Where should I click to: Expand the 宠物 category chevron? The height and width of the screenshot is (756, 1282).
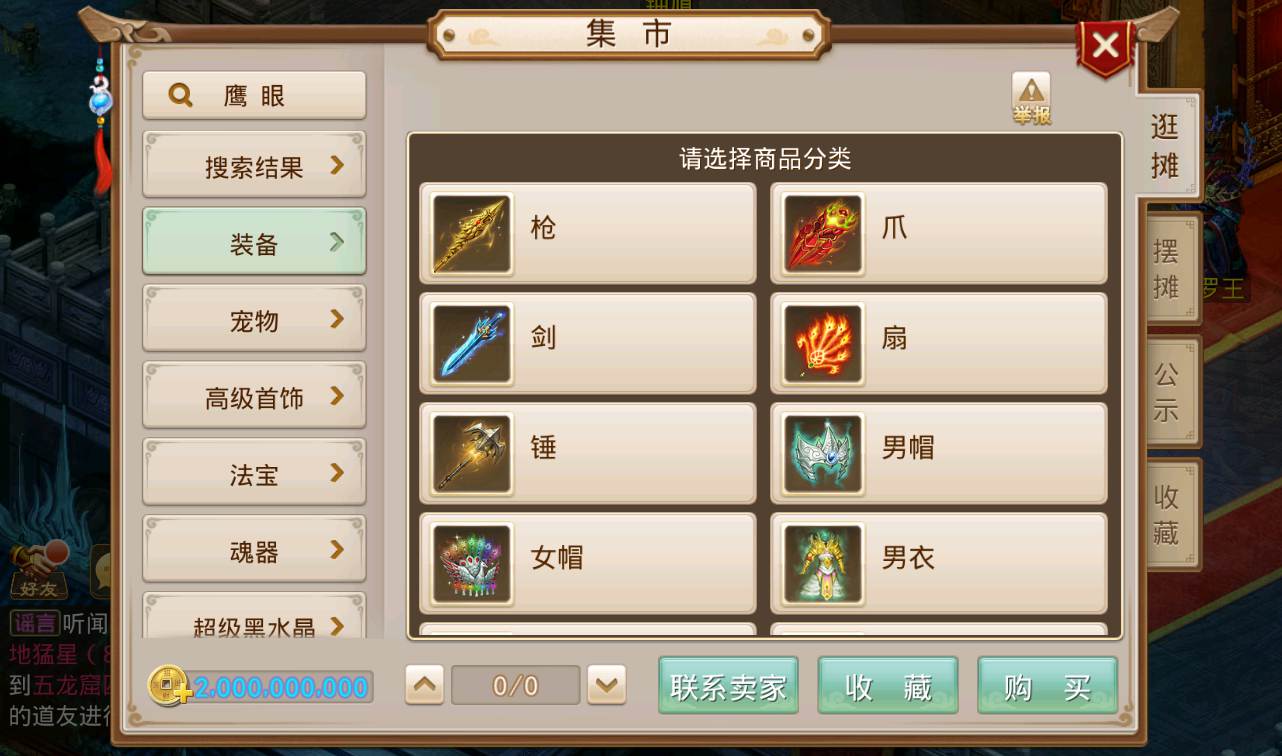tap(337, 319)
